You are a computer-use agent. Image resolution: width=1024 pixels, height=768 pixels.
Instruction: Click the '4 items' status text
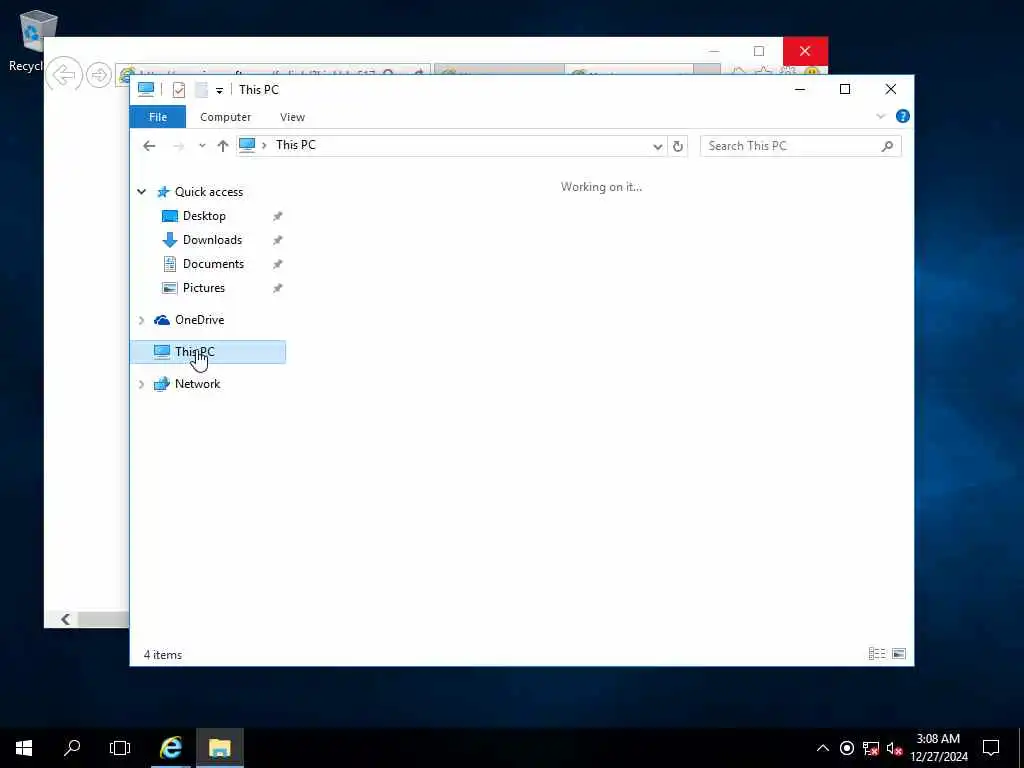(x=163, y=654)
